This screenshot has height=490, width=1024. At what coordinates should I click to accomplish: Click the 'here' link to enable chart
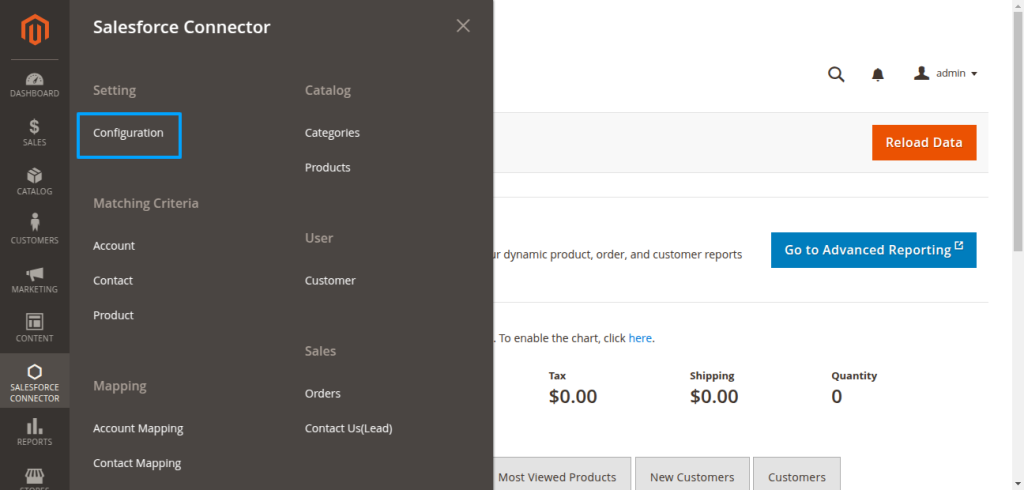pos(640,338)
